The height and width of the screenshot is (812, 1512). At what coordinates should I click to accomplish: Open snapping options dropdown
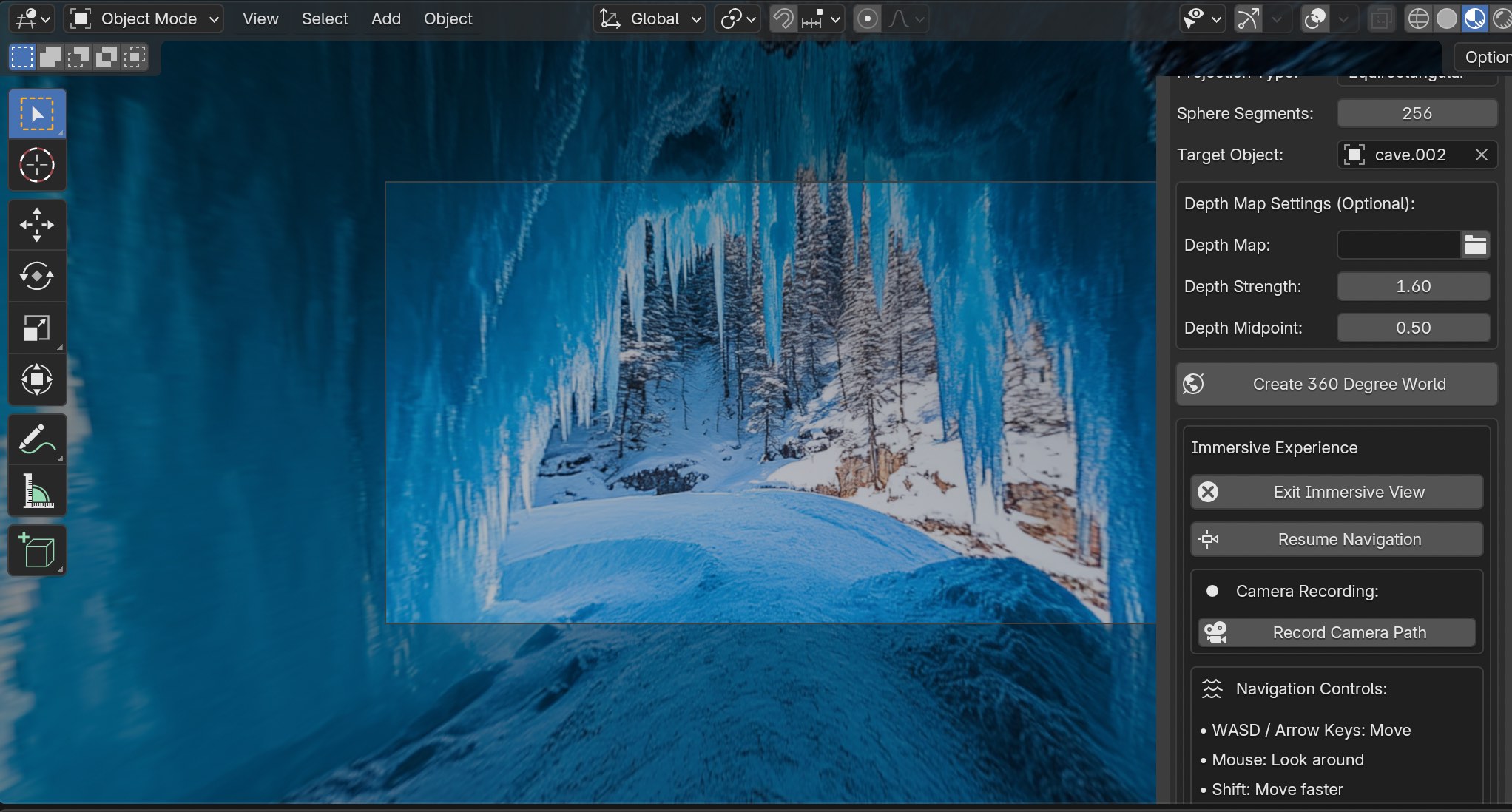(821, 18)
